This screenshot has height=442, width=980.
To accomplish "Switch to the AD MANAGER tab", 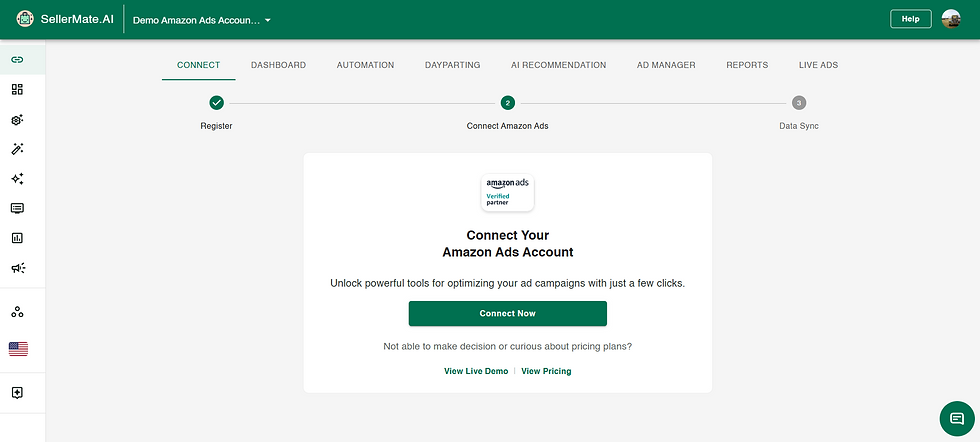I will 666,65.
